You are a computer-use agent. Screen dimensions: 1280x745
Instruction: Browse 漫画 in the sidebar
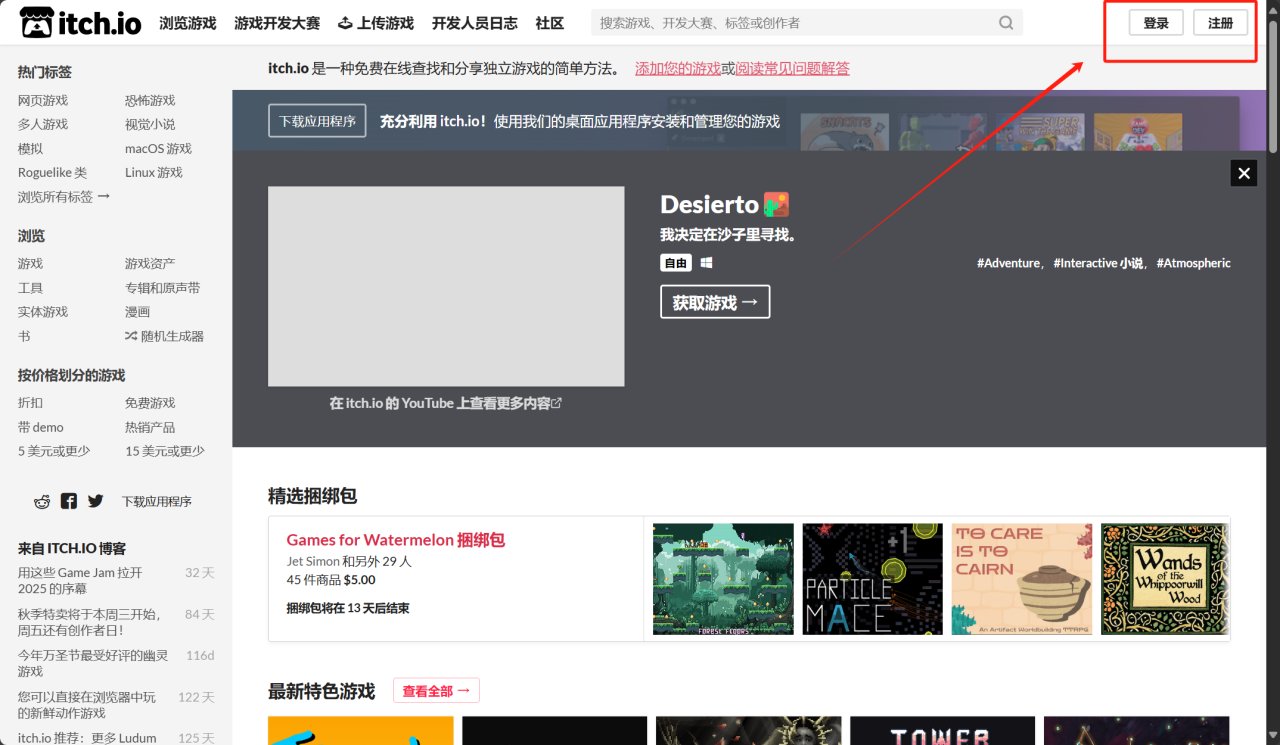tap(138, 312)
